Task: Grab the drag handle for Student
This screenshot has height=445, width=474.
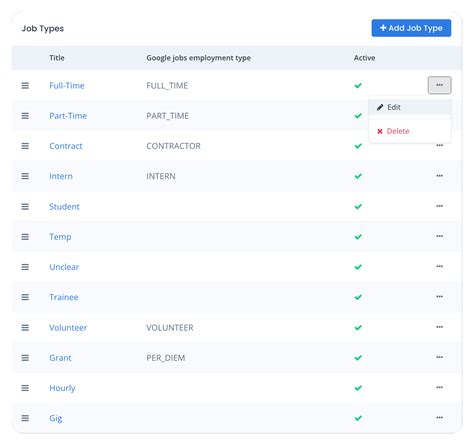Action: 25,206
